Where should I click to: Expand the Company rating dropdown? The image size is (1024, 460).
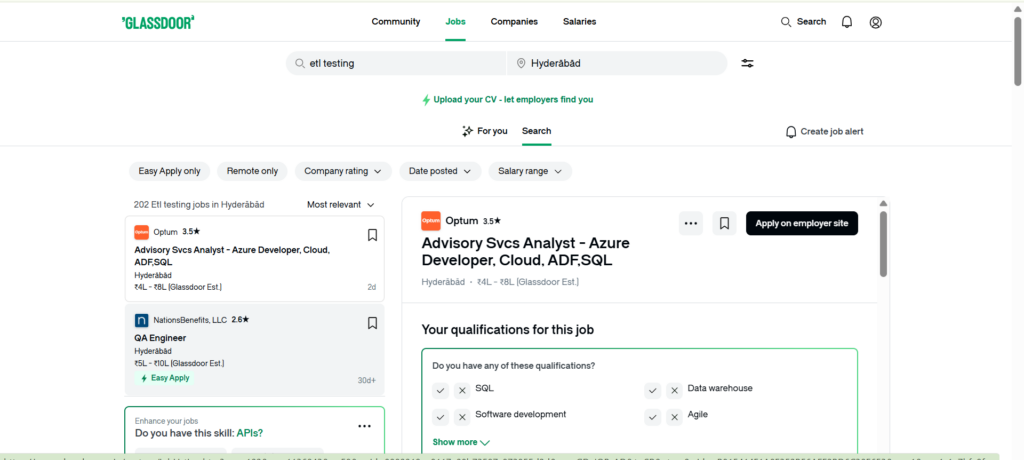pyautogui.click(x=342, y=171)
